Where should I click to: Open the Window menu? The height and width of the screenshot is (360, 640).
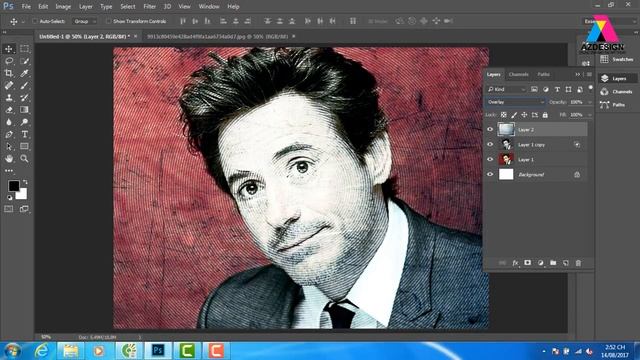point(209,7)
